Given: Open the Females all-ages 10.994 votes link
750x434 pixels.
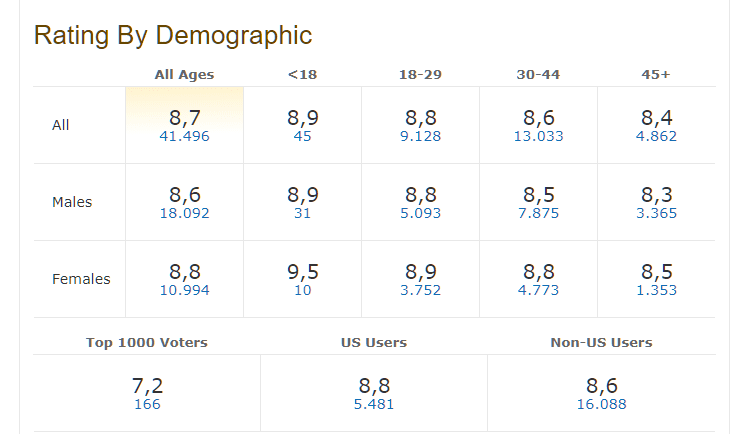Looking at the screenshot, I should 184,290.
